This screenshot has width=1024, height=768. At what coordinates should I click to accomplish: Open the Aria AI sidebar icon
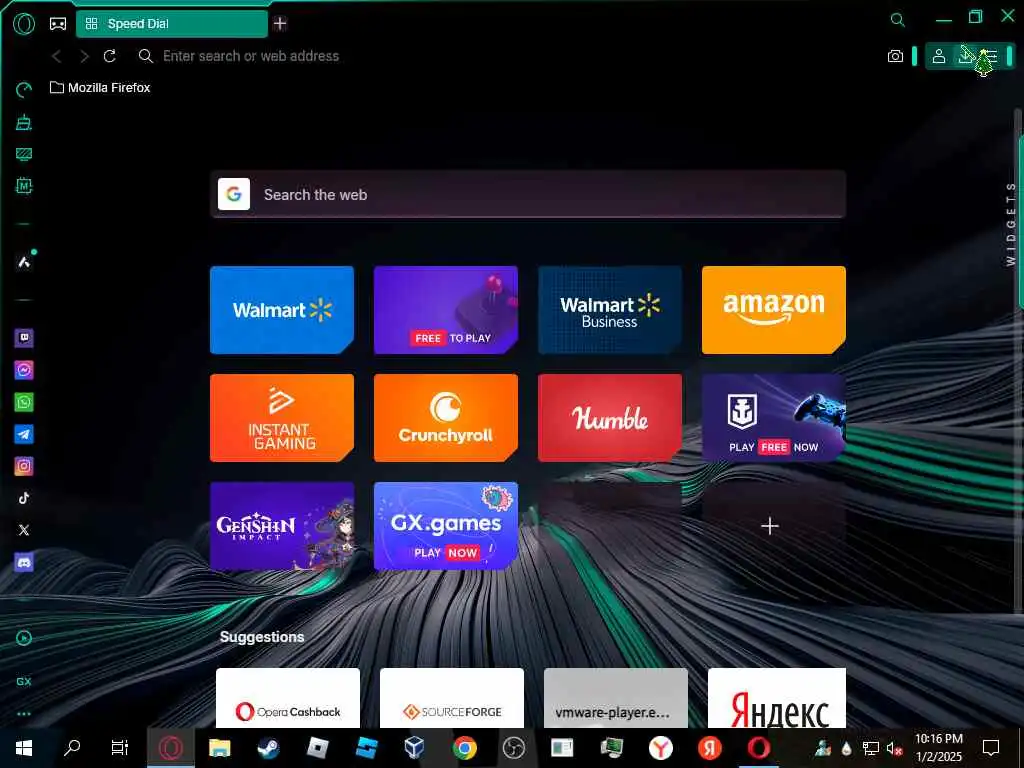pyautogui.click(x=24, y=262)
